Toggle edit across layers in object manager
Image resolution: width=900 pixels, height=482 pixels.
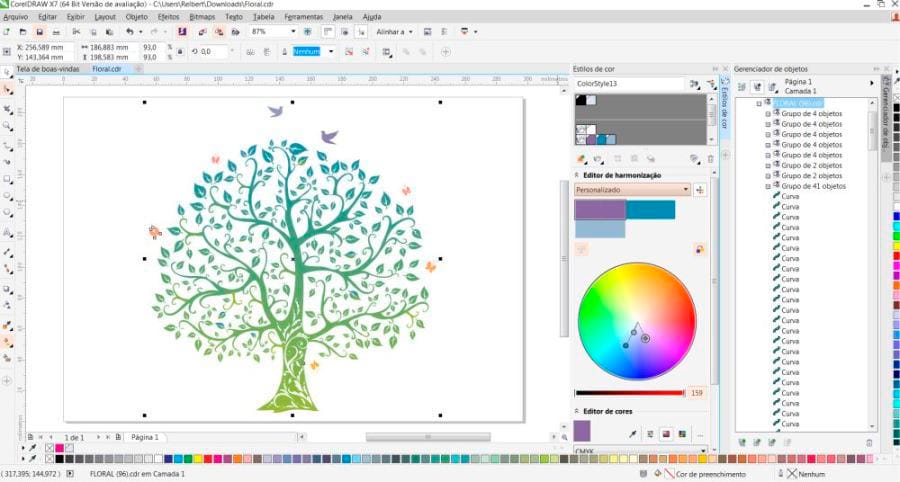[757, 87]
